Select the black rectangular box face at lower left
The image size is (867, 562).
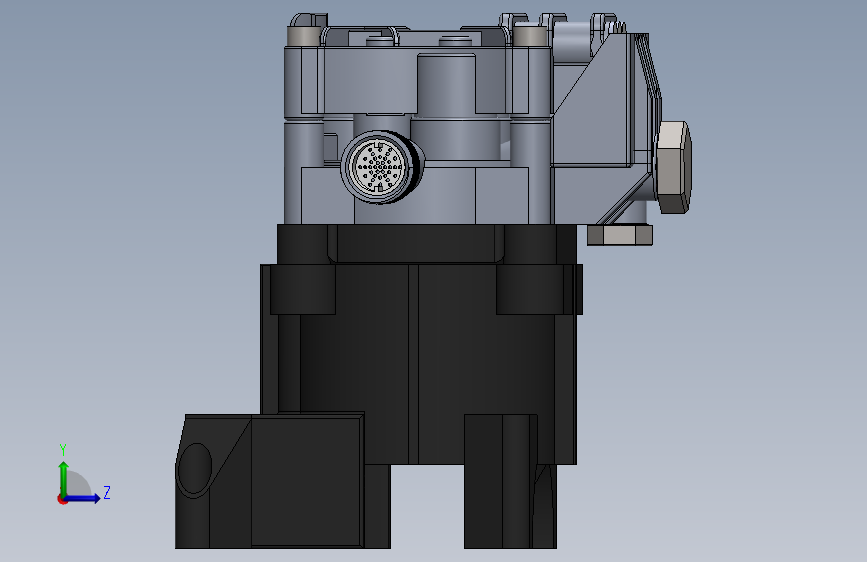click(306, 482)
